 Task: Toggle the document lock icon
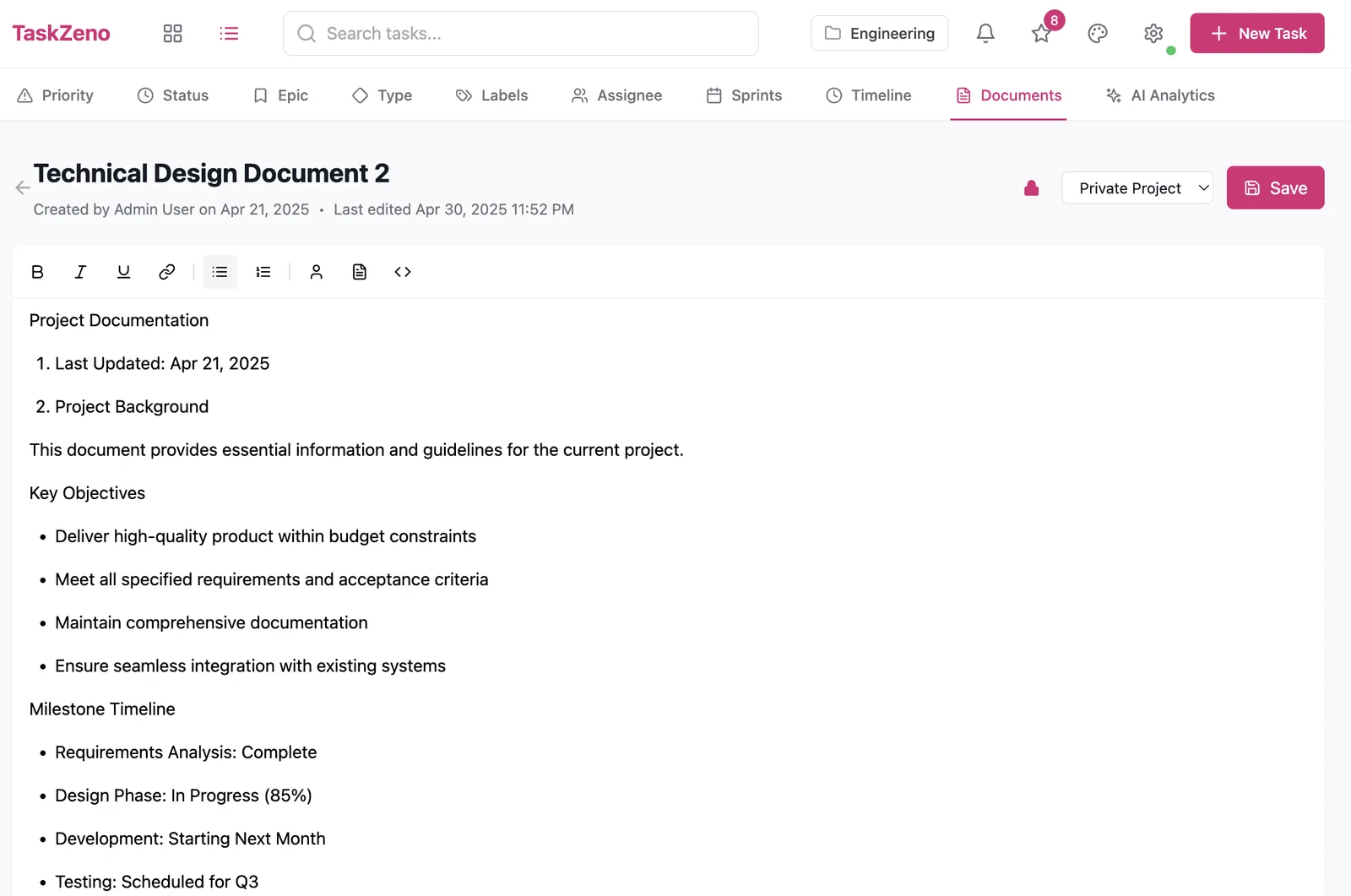(1031, 188)
